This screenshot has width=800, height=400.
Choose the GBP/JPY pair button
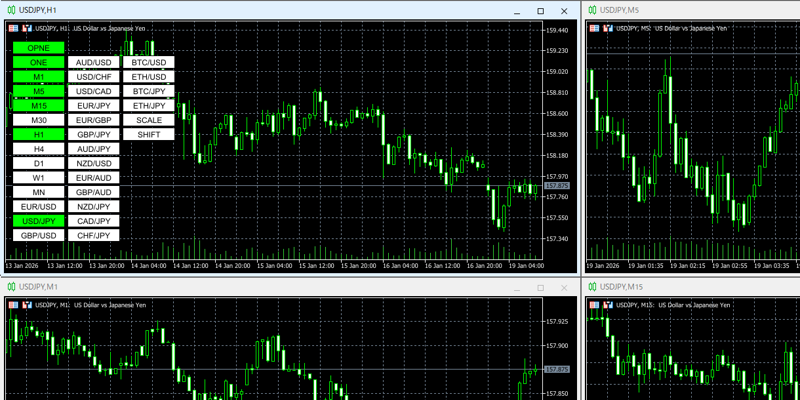coord(94,134)
